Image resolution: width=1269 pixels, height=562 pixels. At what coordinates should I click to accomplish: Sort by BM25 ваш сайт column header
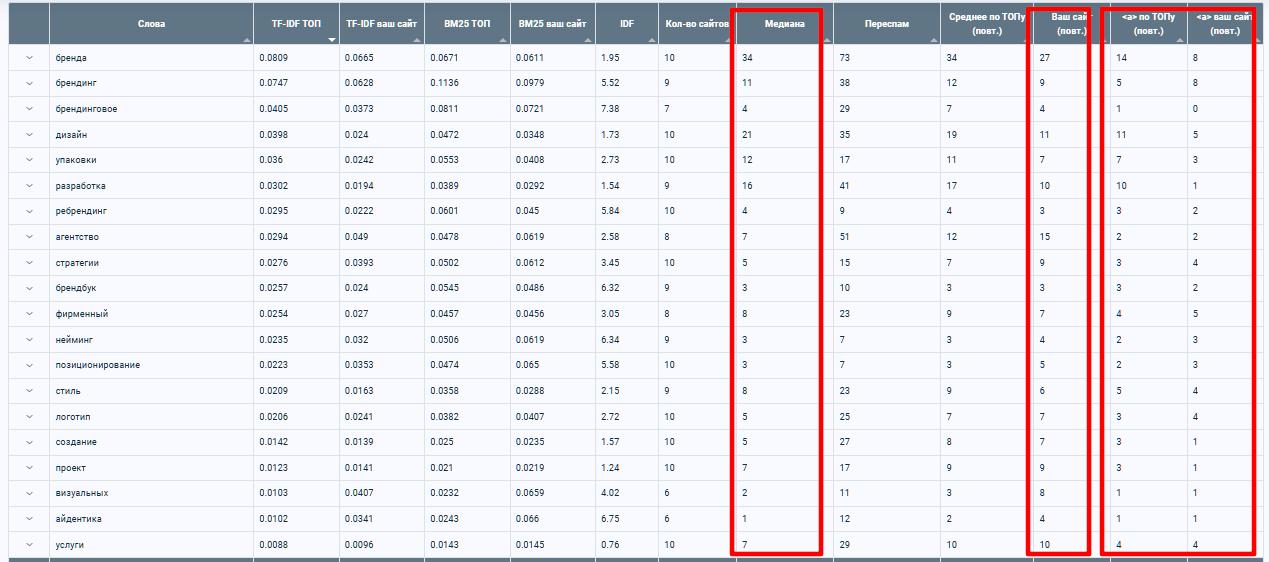552,23
